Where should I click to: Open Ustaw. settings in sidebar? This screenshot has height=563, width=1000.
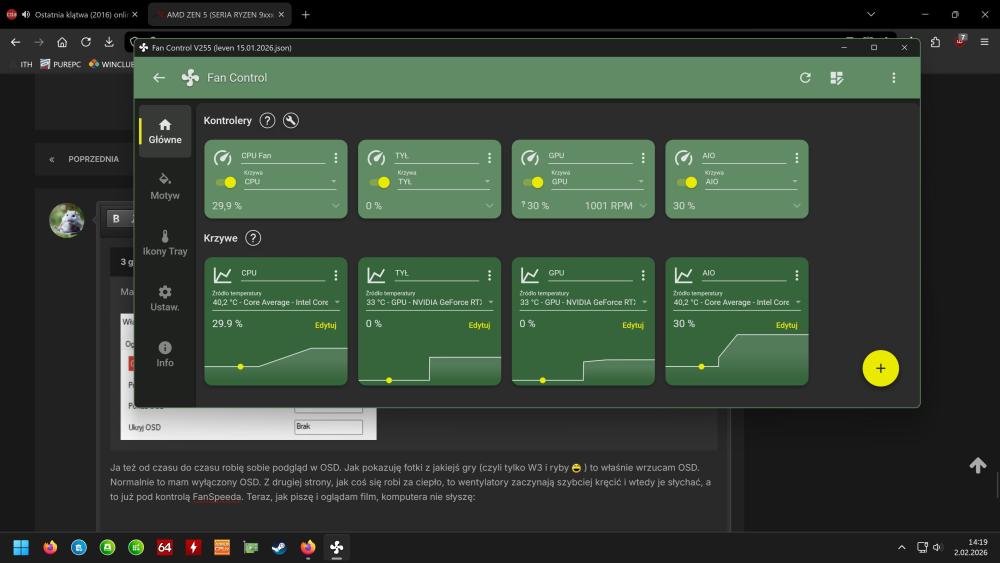tap(165, 298)
